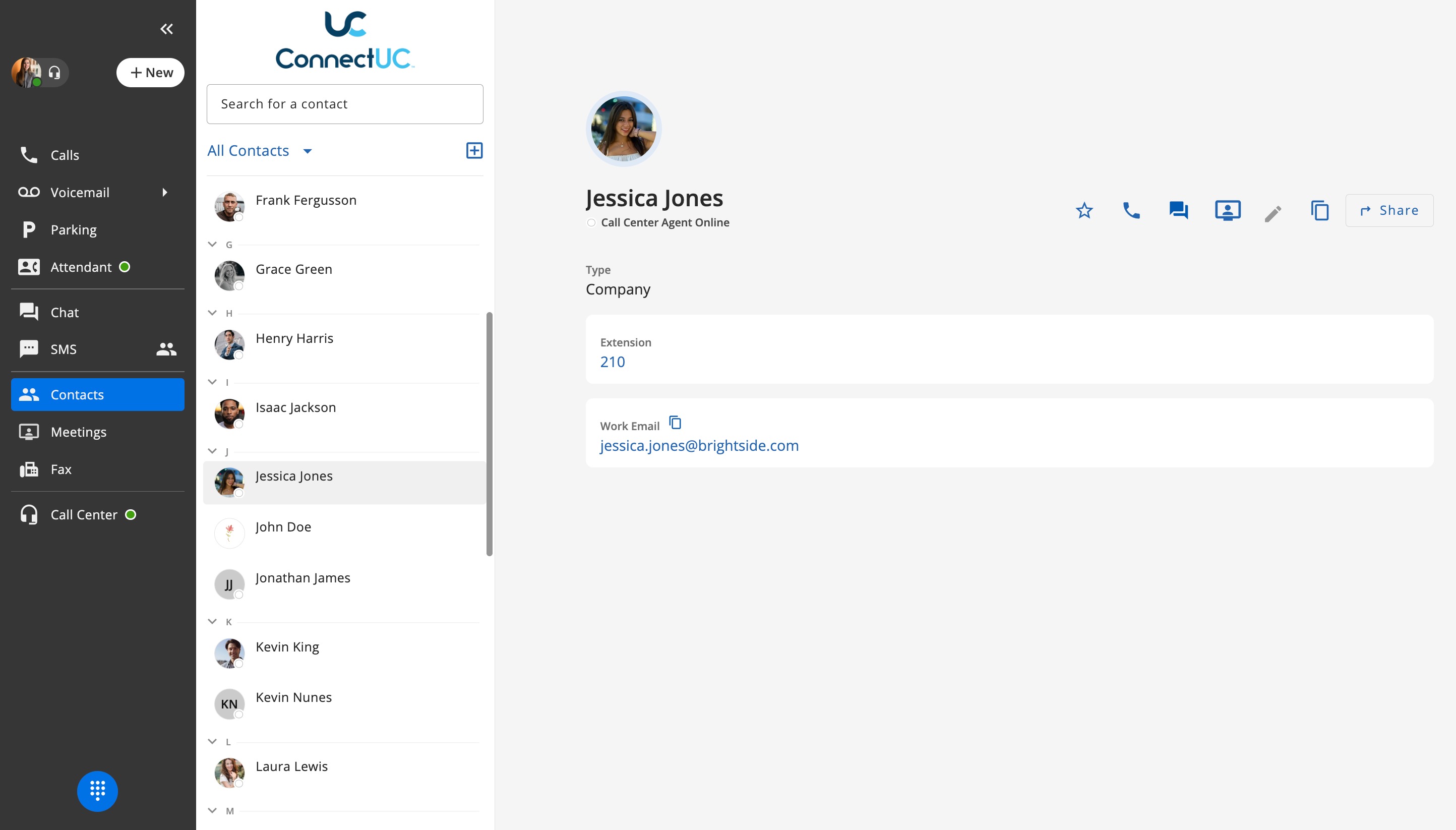This screenshot has height=830, width=1456.
Task: Open chat with Jessica using chat icon
Action: coord(1179,210)
